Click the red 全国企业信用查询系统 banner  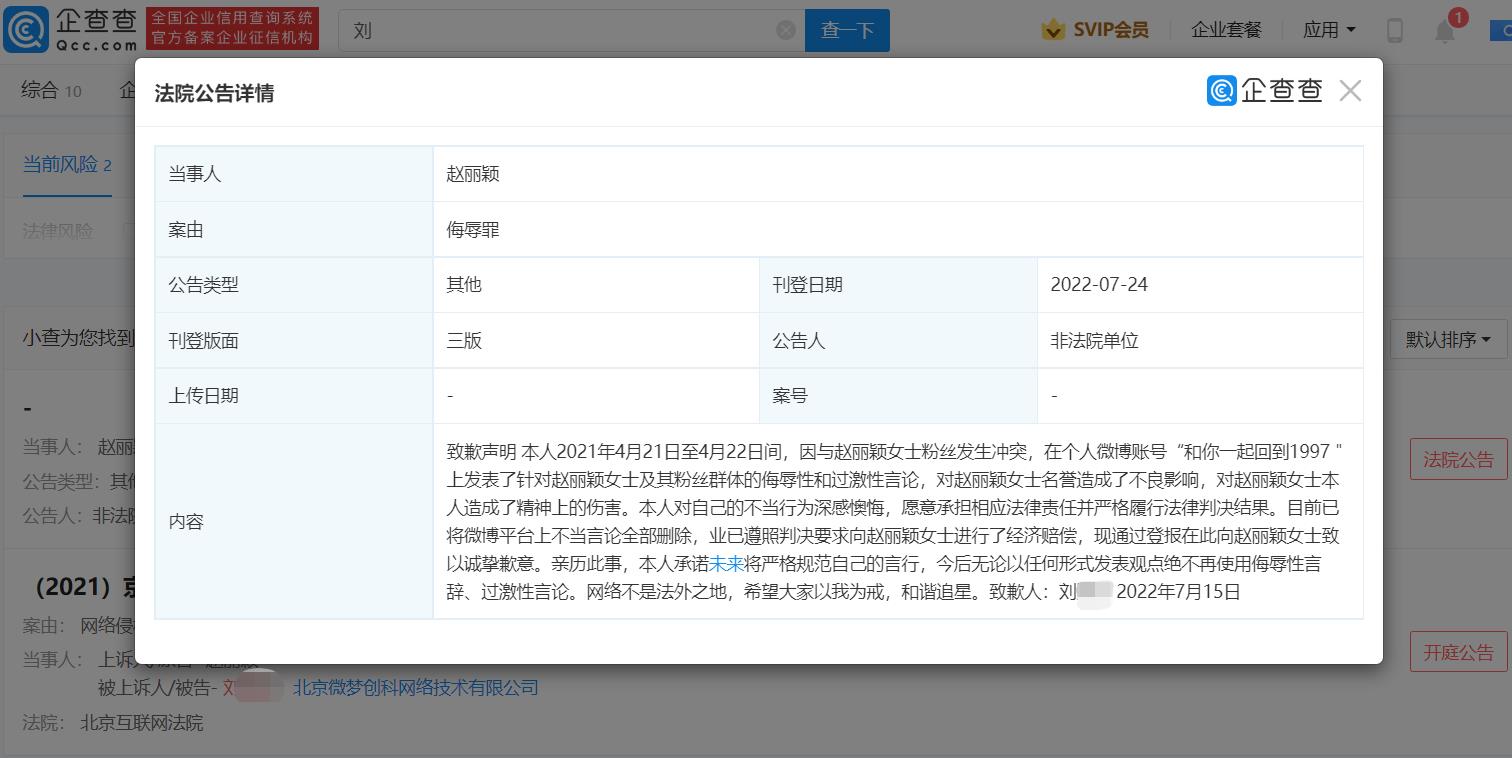tap(232, 29)
